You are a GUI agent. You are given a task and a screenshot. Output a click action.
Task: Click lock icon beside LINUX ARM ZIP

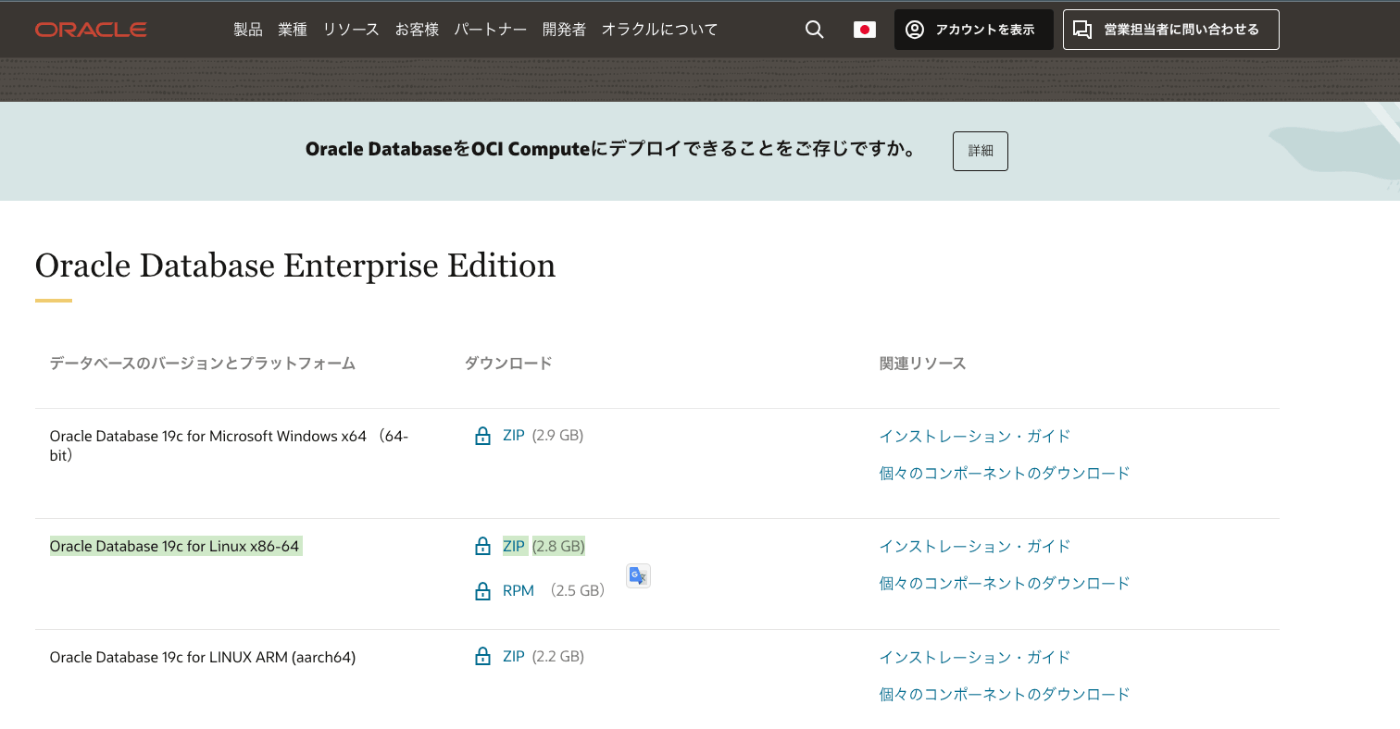coord(483,657)
